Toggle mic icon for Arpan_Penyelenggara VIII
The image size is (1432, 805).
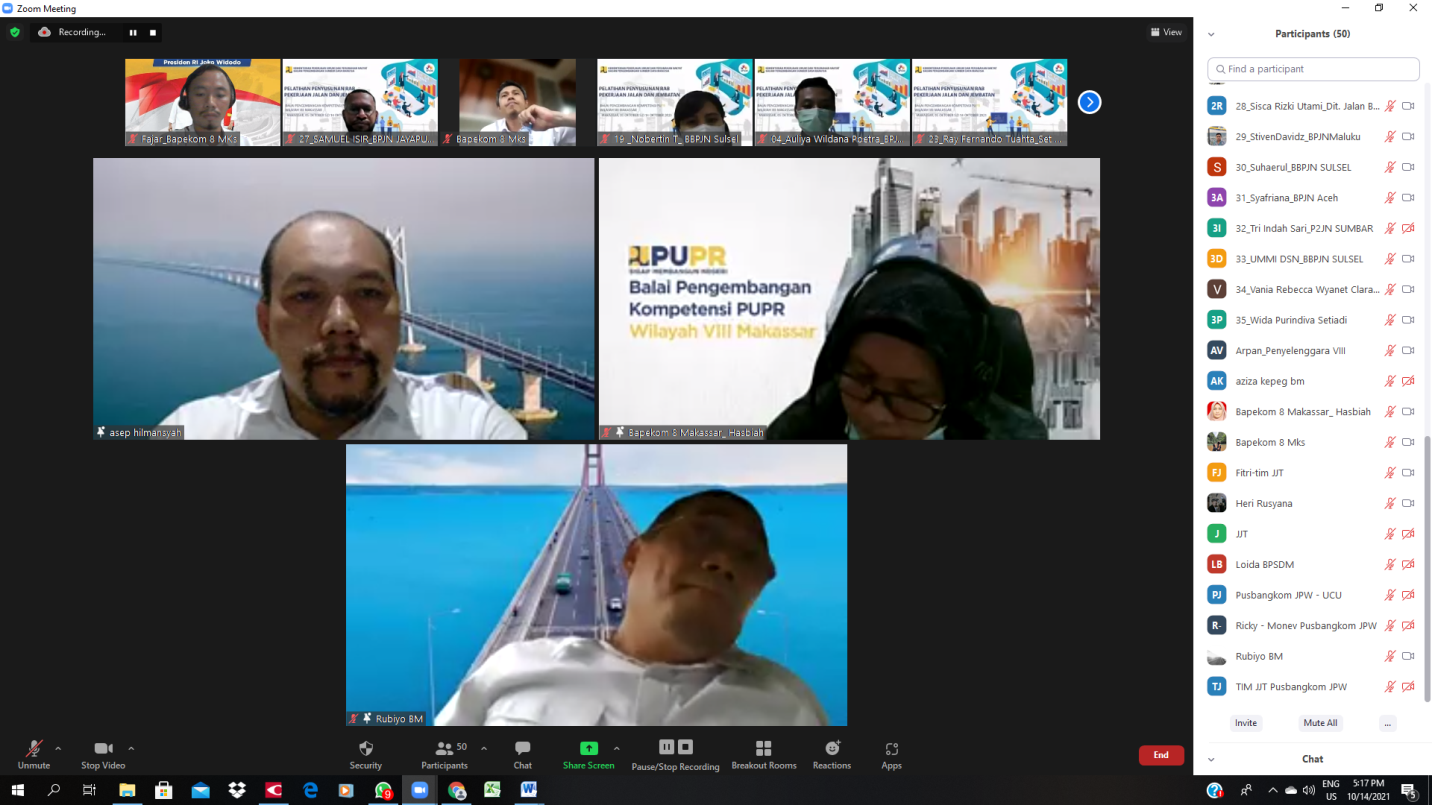pyautogui.click(x=1390, y=350)
